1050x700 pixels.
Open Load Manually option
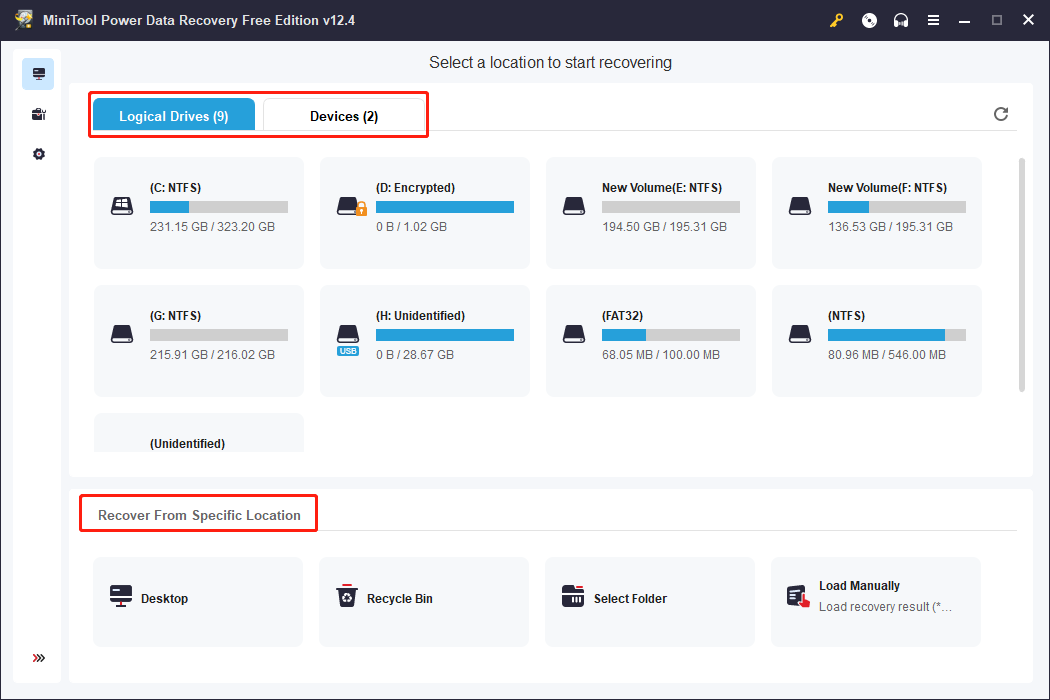tap(876, 602)
